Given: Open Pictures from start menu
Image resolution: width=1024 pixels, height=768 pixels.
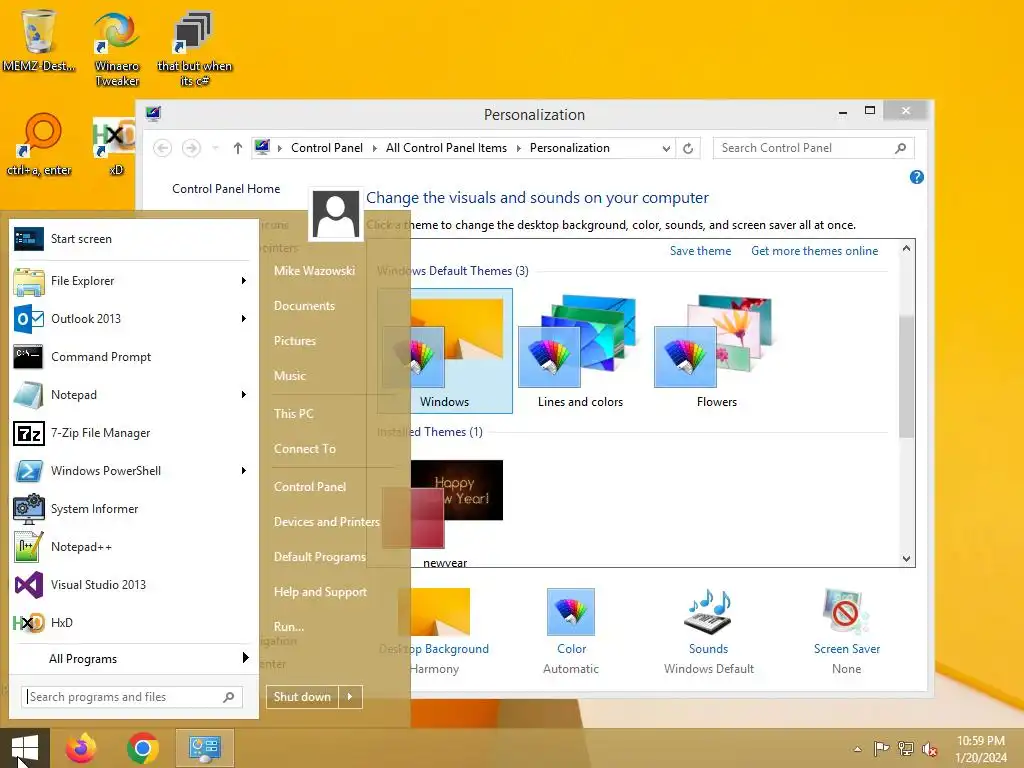Looking at the screenshot, I should coord(295,341).
